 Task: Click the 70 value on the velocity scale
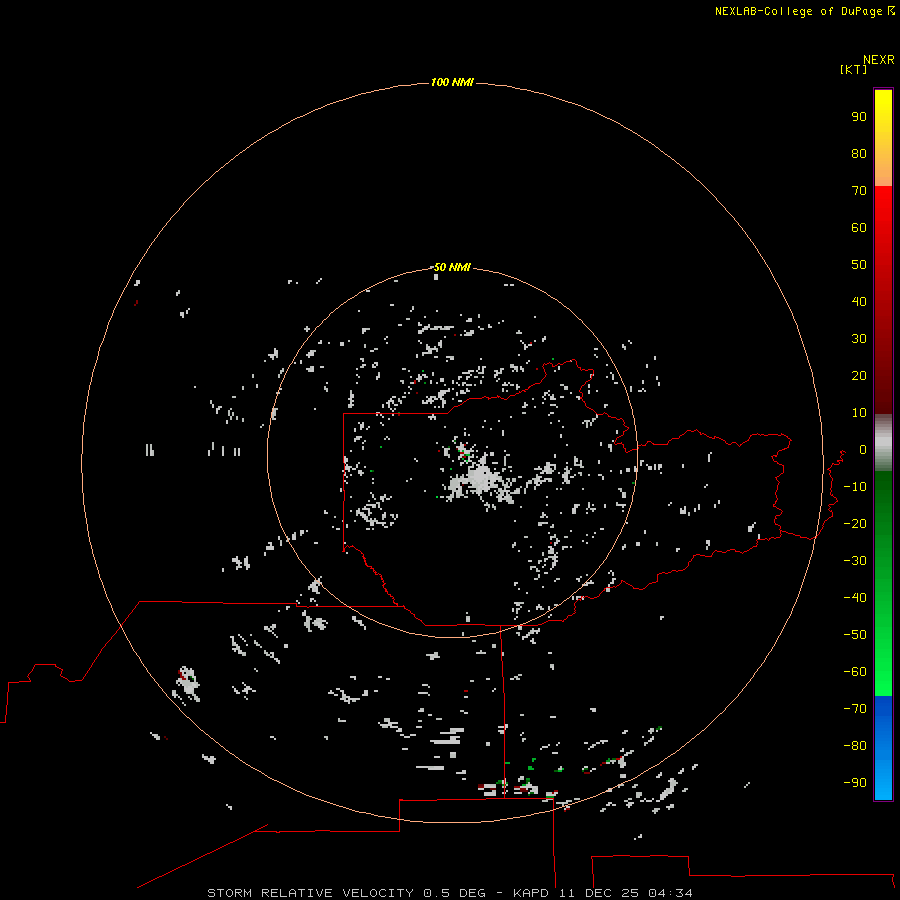pyautogui.click(x=859, y=191)
